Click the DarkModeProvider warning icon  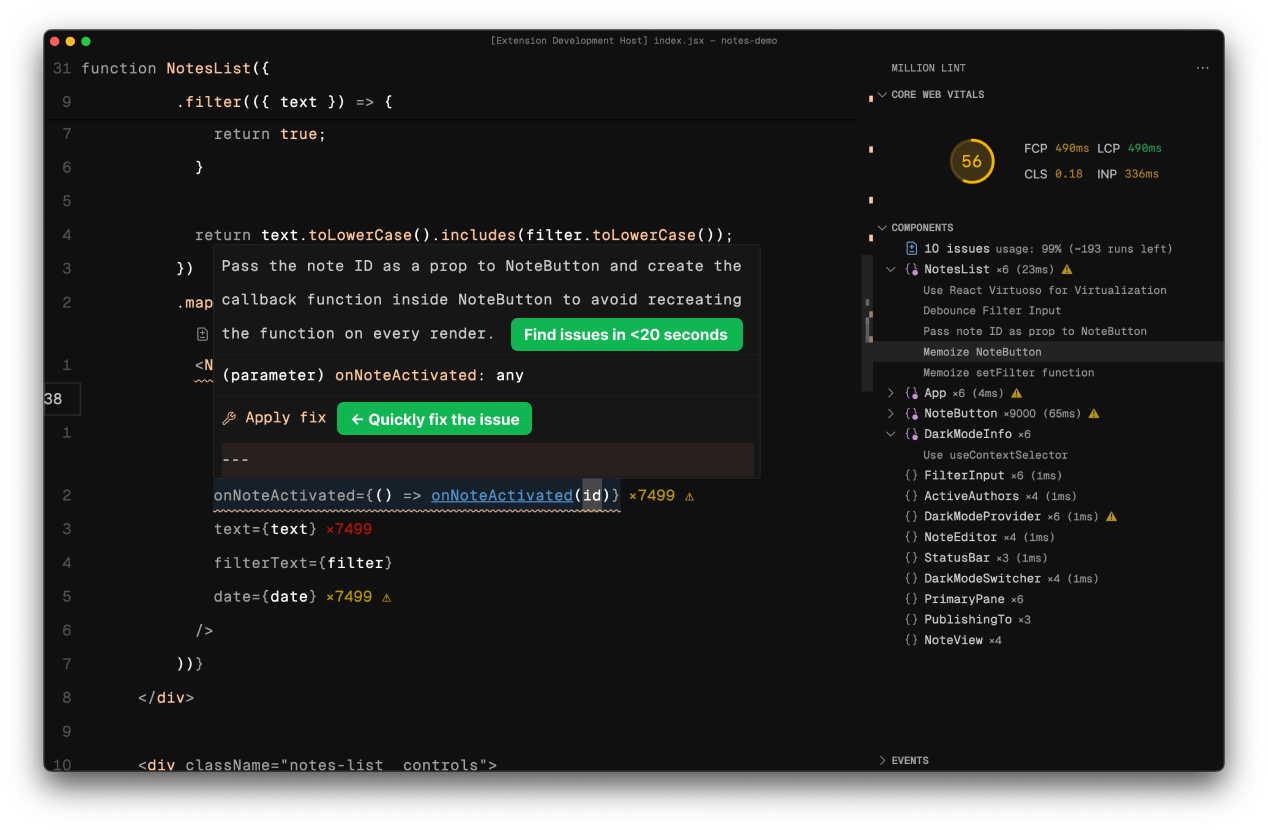(x=1111, y=517)
